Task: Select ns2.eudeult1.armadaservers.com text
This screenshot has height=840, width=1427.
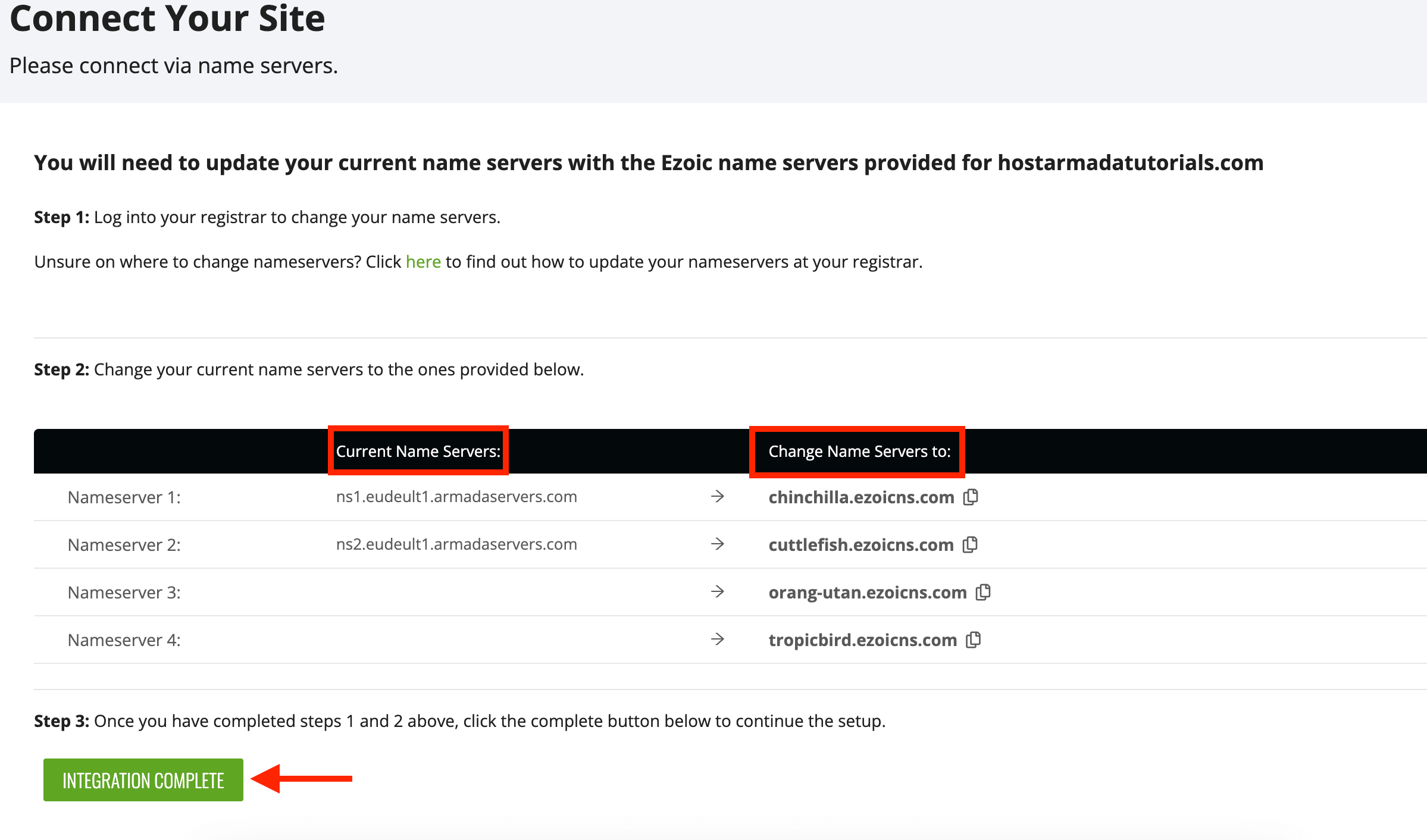Action: pos(456,544)
